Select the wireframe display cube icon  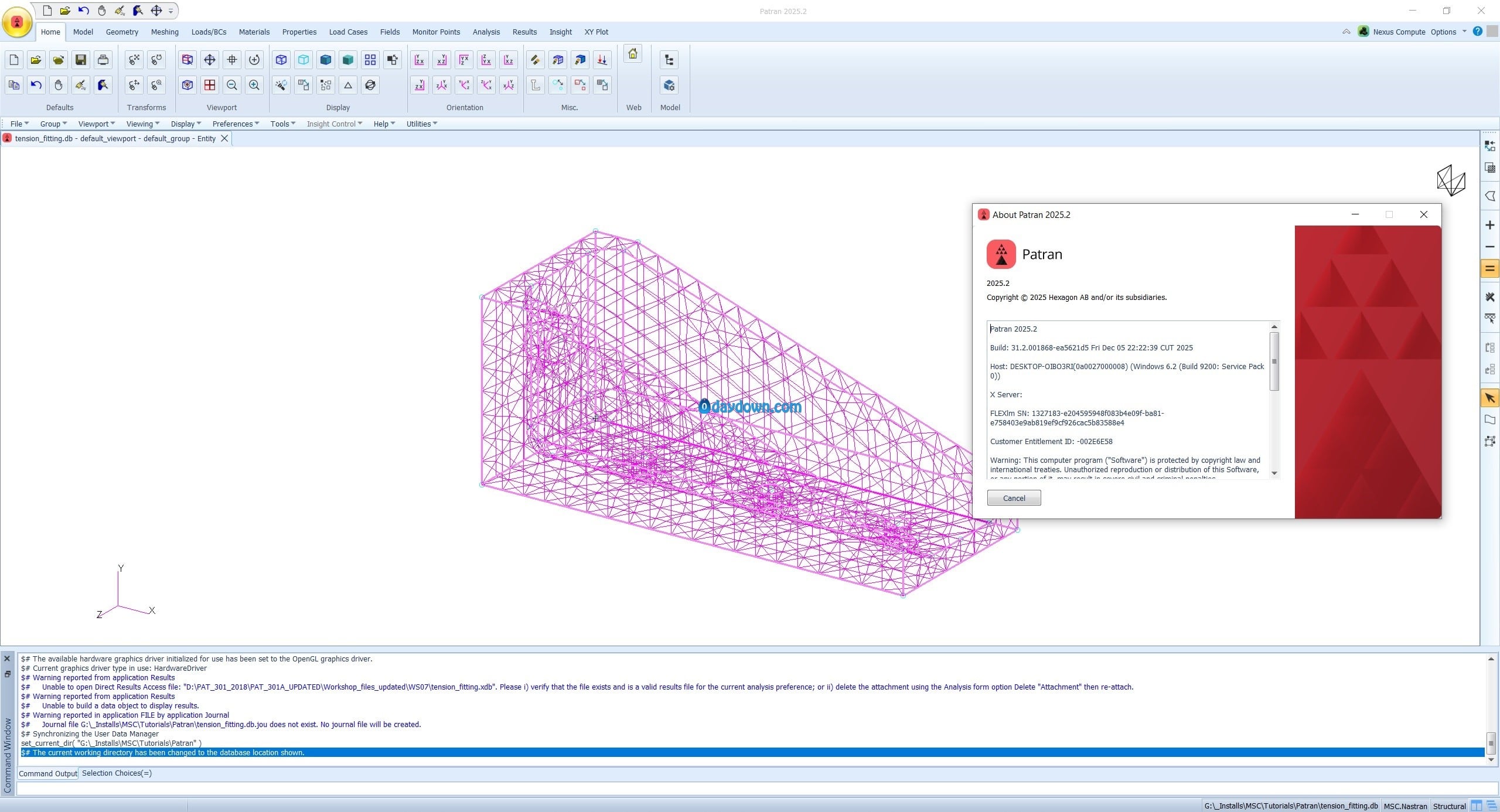281,60
